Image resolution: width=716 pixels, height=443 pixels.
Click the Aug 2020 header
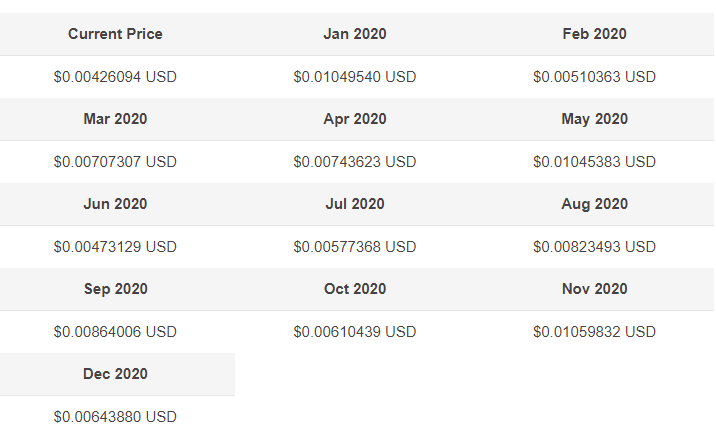[594, 204]
